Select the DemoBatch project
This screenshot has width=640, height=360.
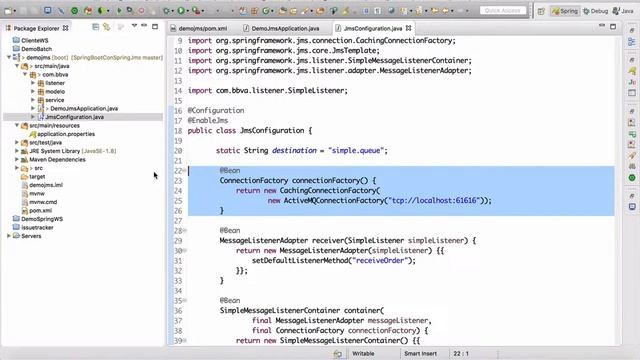[36, 49]
